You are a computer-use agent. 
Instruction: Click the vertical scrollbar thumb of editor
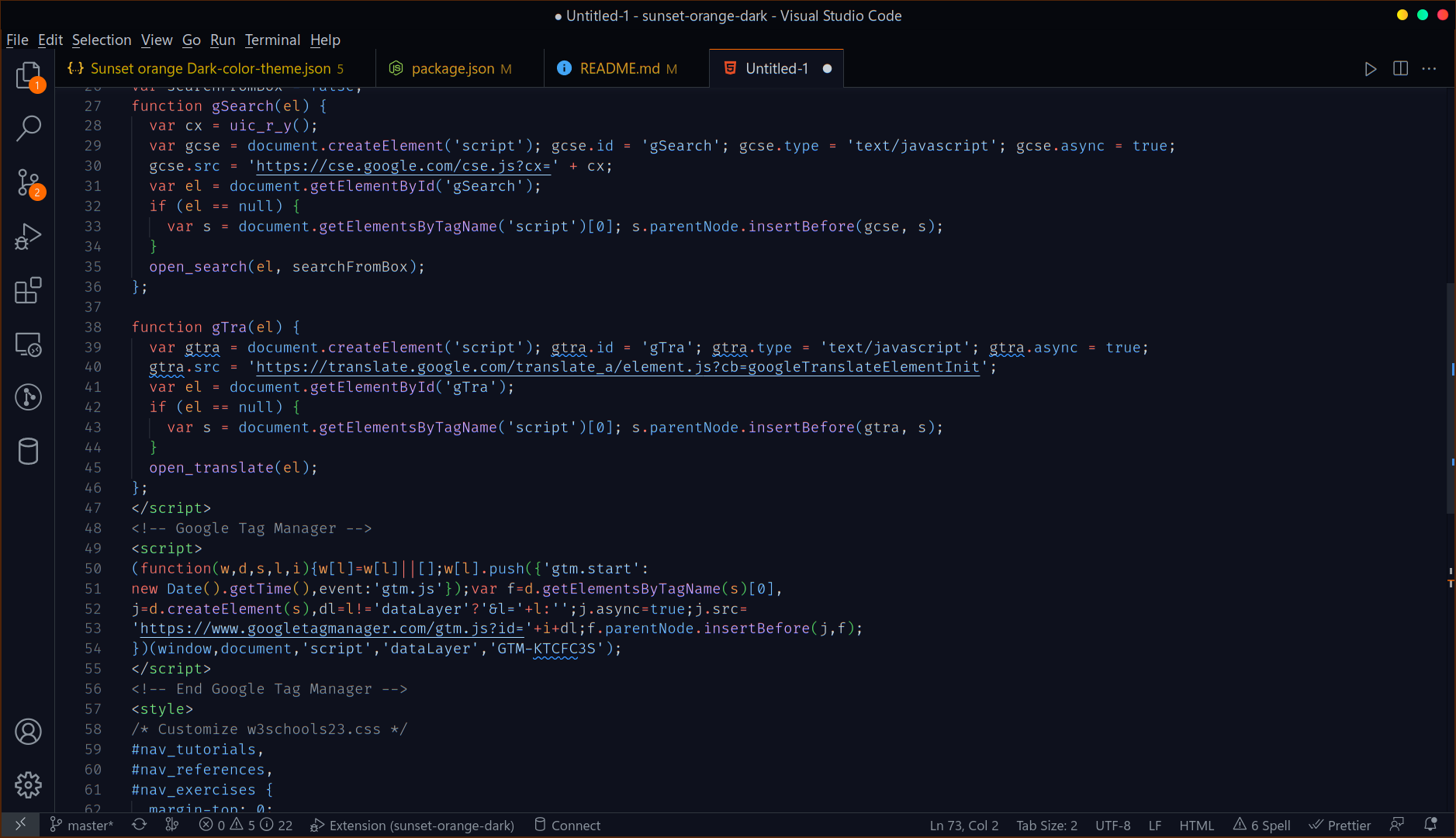[x=1449, y=398]
